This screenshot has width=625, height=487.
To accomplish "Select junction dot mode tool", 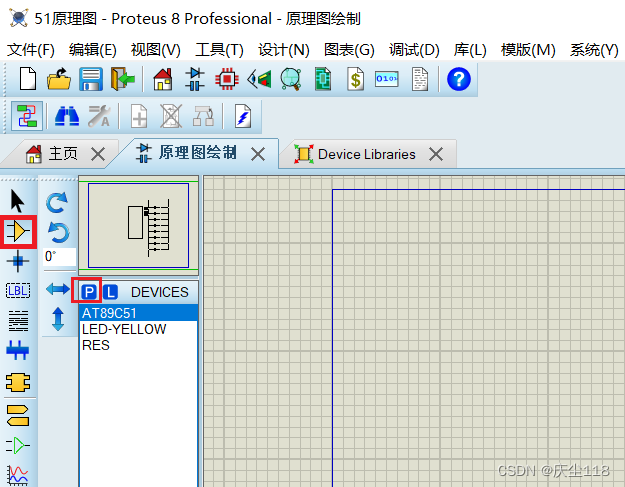I will [18, 261].
